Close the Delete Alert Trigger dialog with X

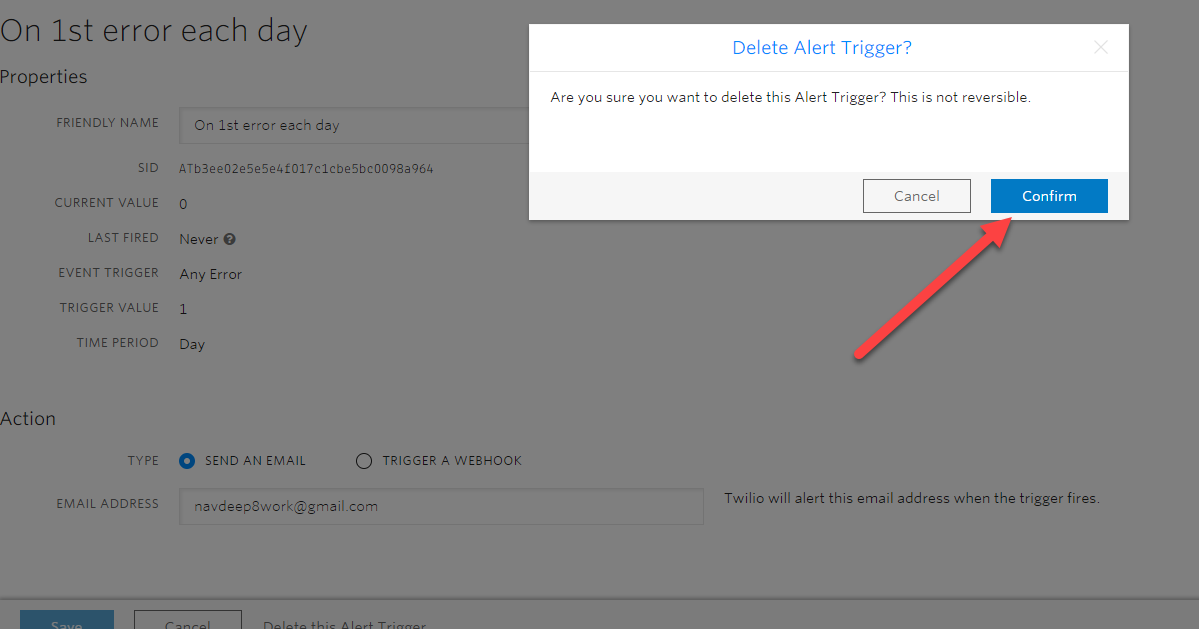click(x=1100, y=48)
